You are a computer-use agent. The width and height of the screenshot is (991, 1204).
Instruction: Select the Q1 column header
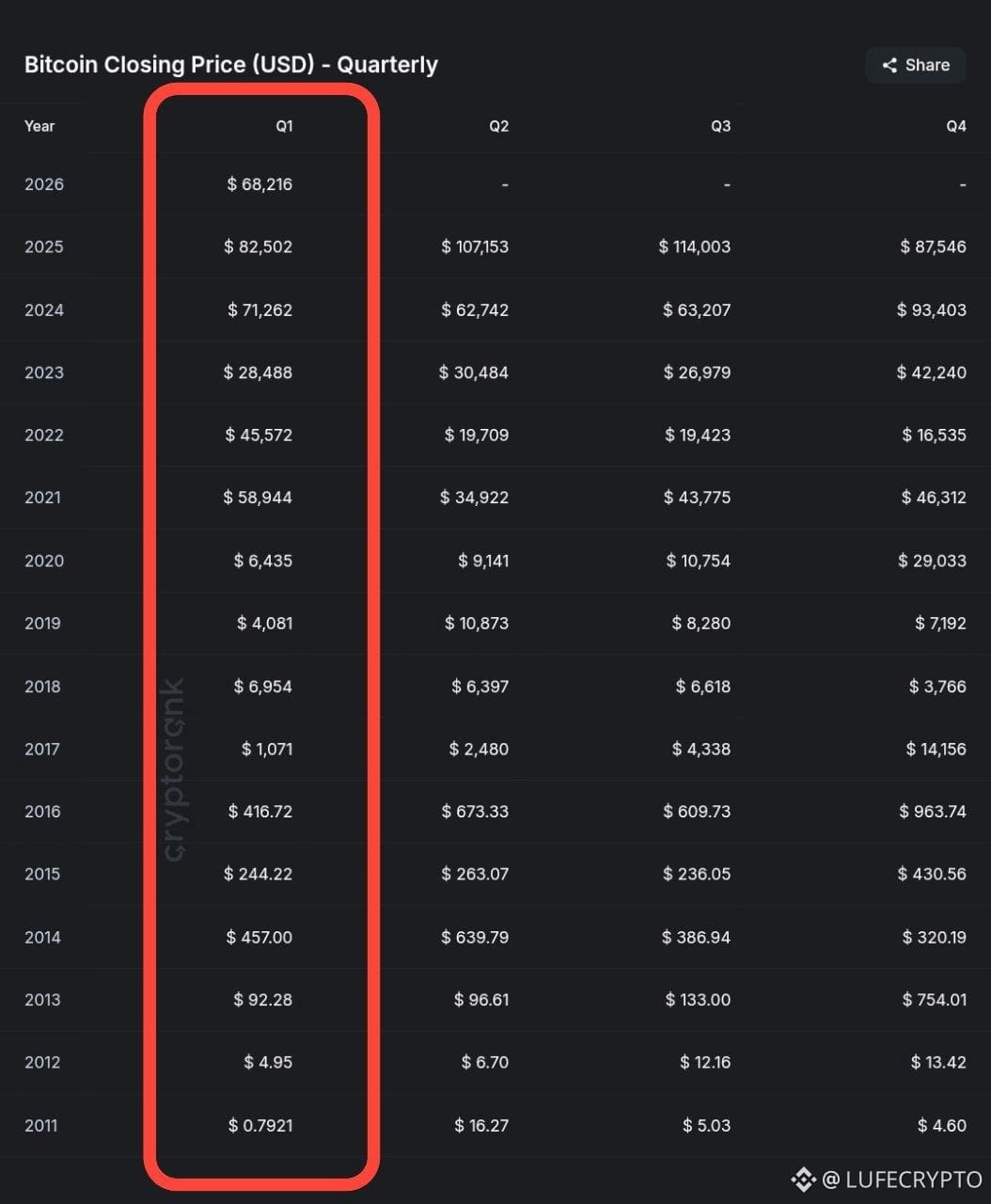pos(284,126)
